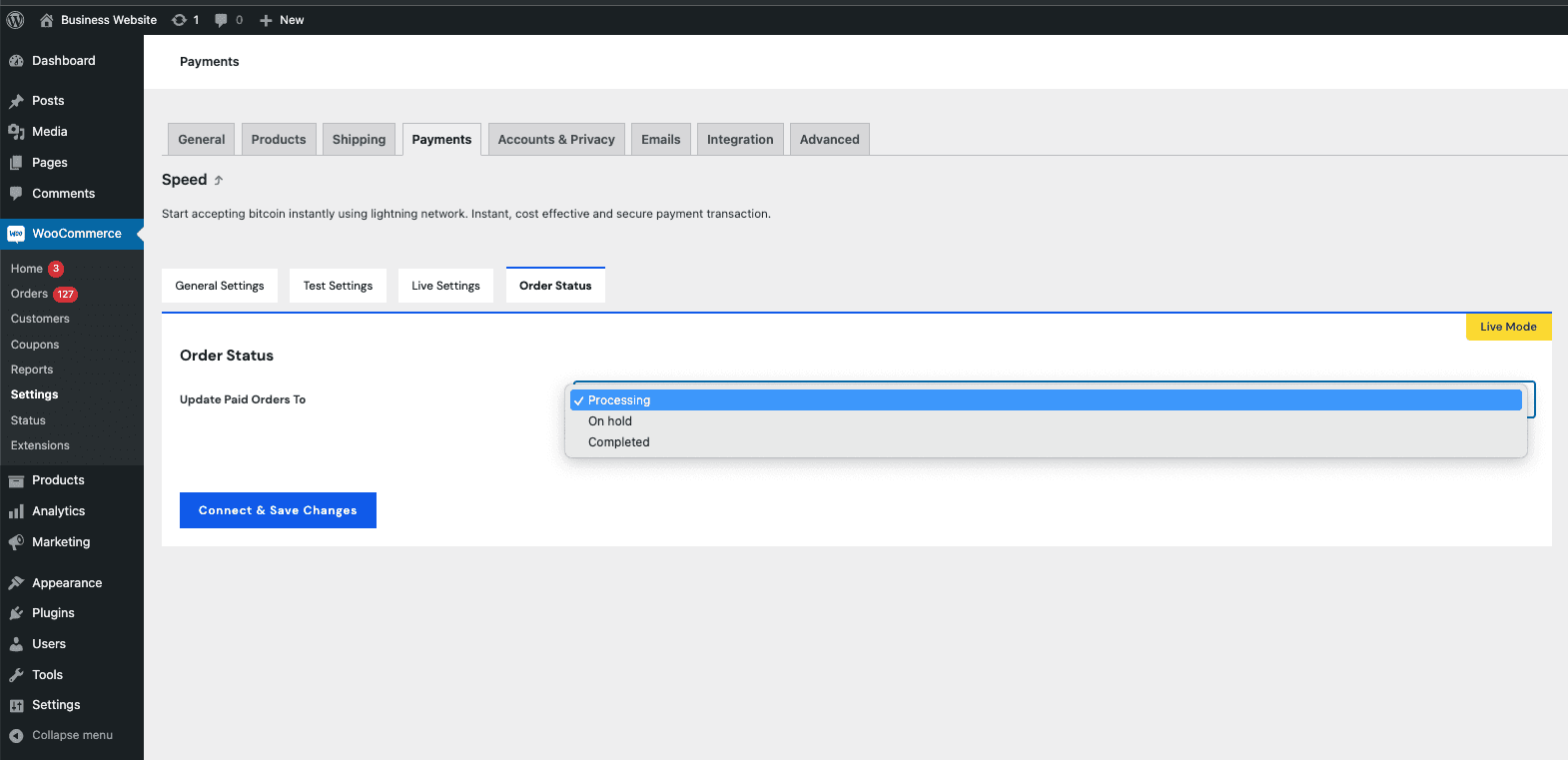Choose On hold from the dropdown list
1568x760 pixels.
1046,421
